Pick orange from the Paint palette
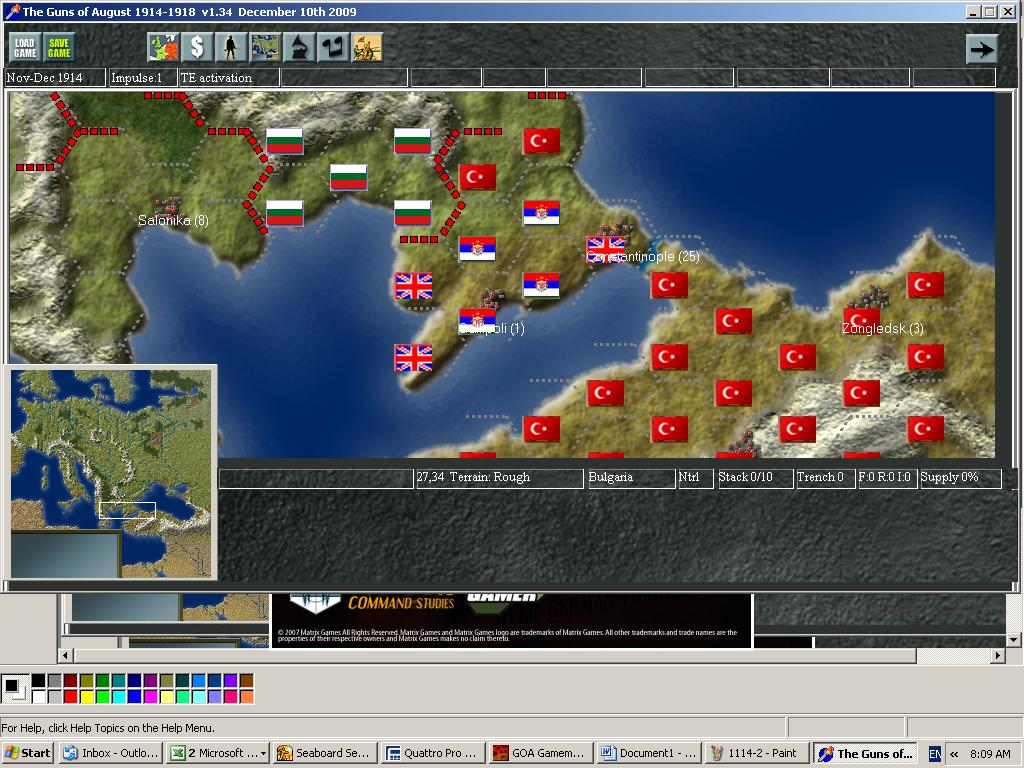 [246, 697]
